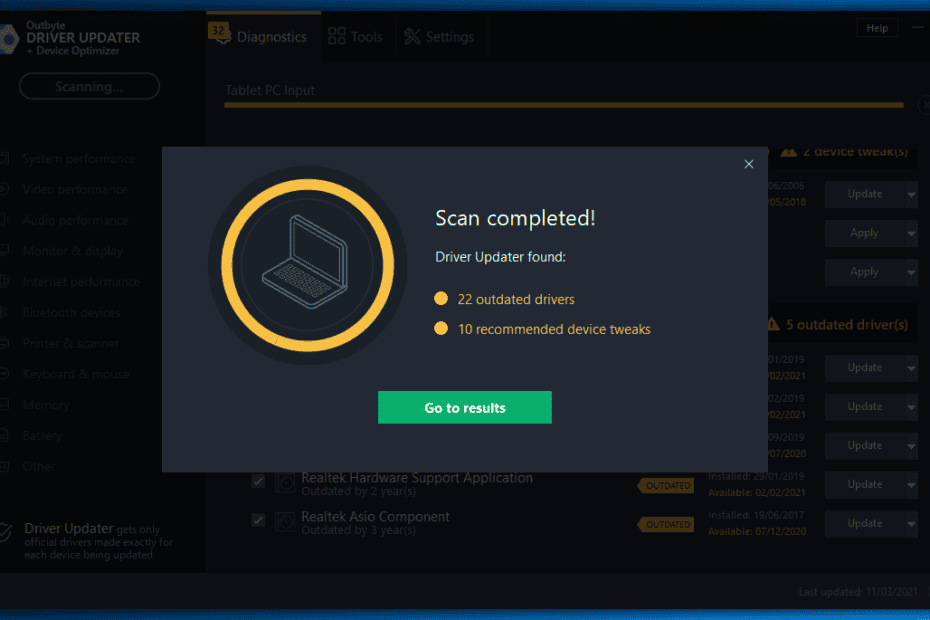Select the Battery category
Image resolution: width=930 pixels, height=620 pixels.
point(42,436)
